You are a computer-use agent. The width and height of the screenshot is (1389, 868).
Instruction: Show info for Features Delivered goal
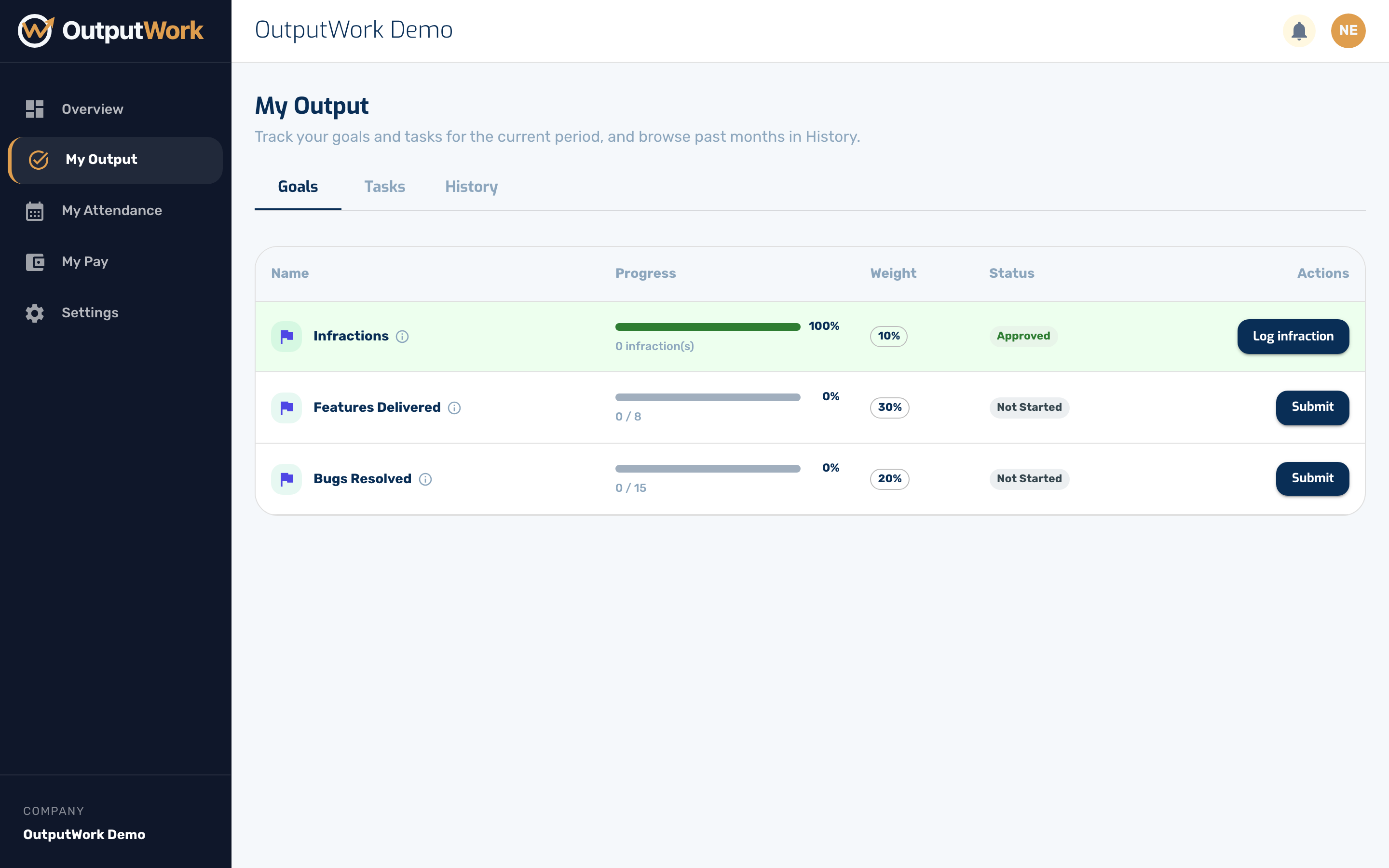[454, 408]
